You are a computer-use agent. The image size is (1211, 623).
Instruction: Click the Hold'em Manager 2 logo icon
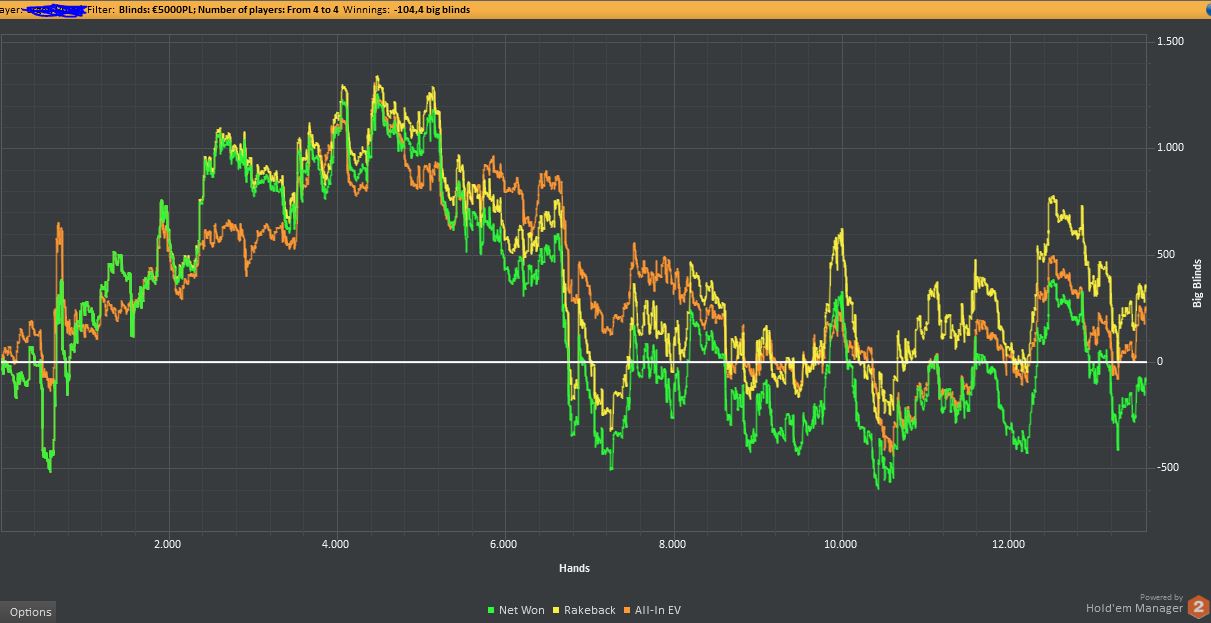click(x=1198, y=605)
